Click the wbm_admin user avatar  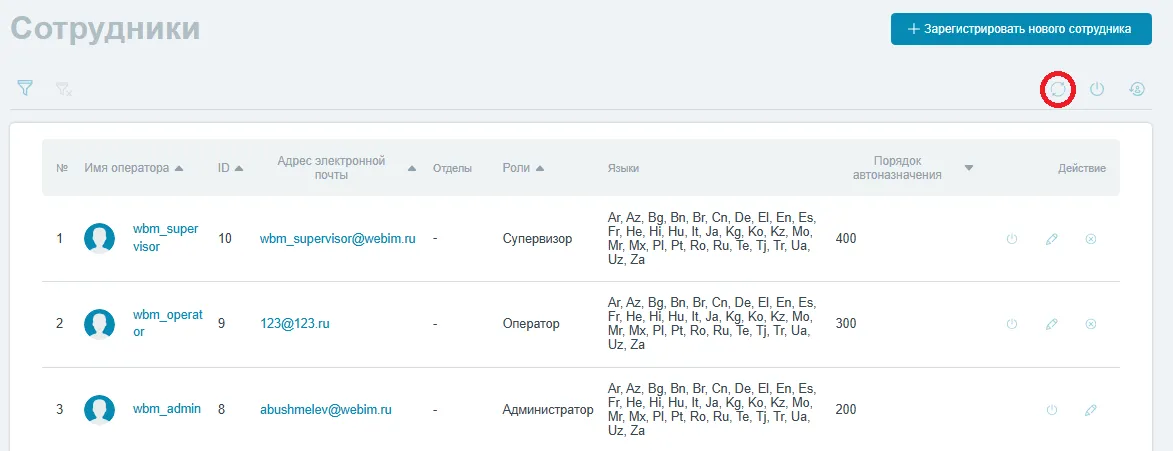click(x=99, y=409)
